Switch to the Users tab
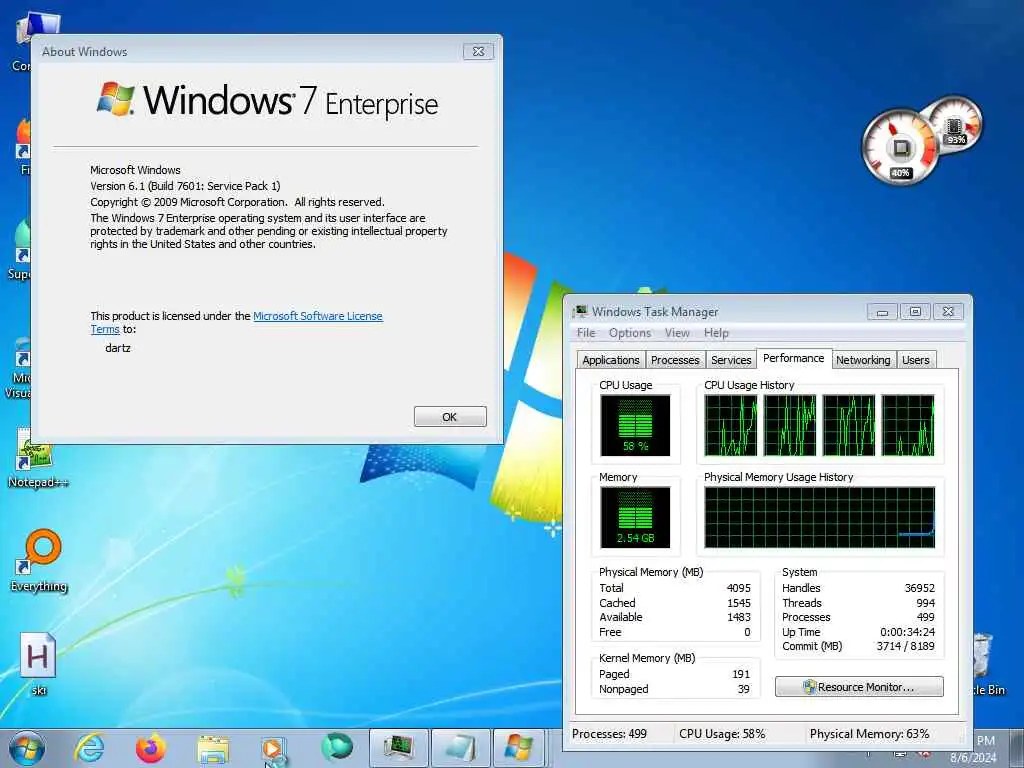 (x=916, y=360)
